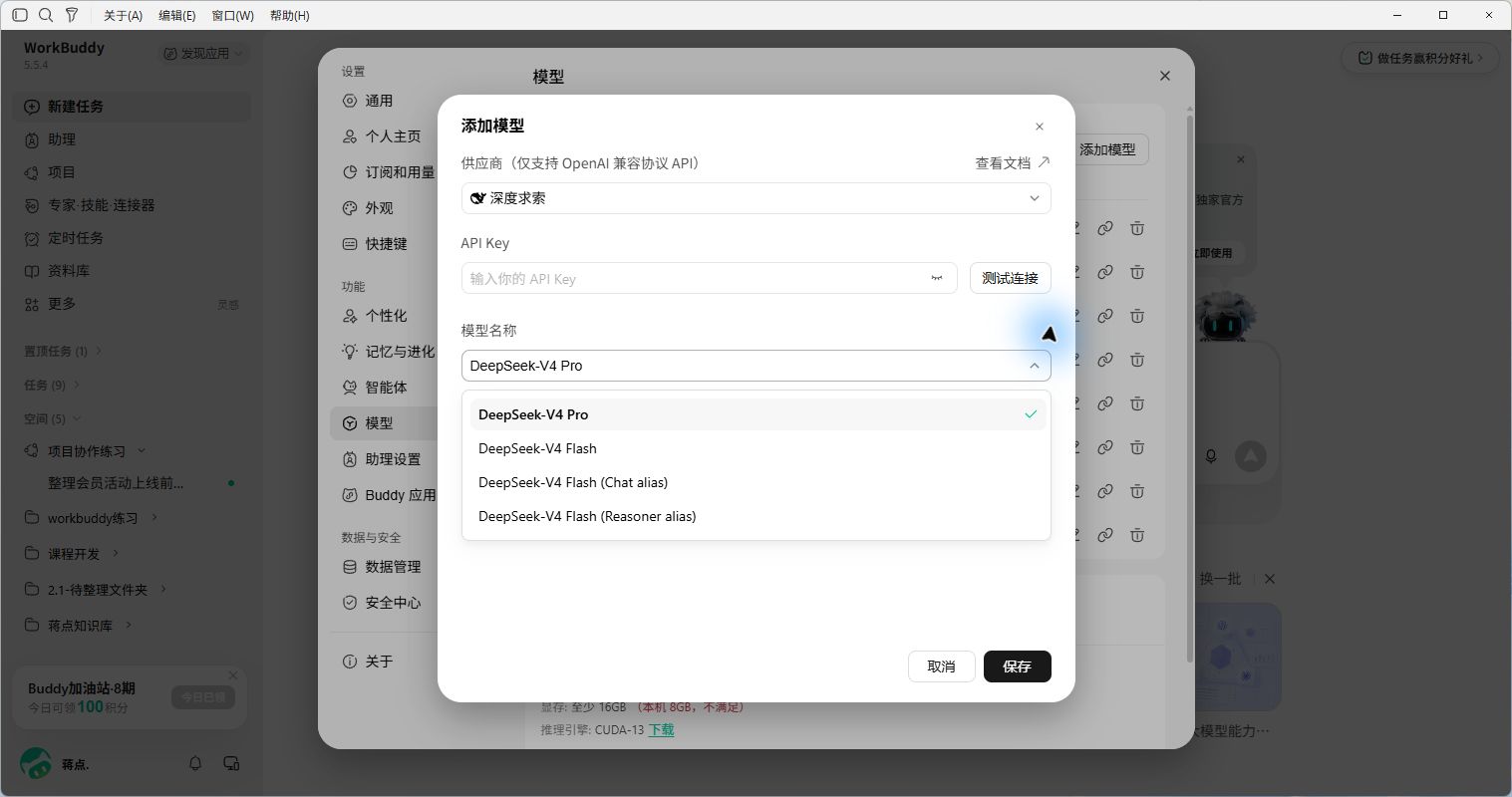The image size is (1512, 797).
Task: Collapse the 模型名称 DeepSeek-V4 Pro dropdown
Action: point(756,366)
